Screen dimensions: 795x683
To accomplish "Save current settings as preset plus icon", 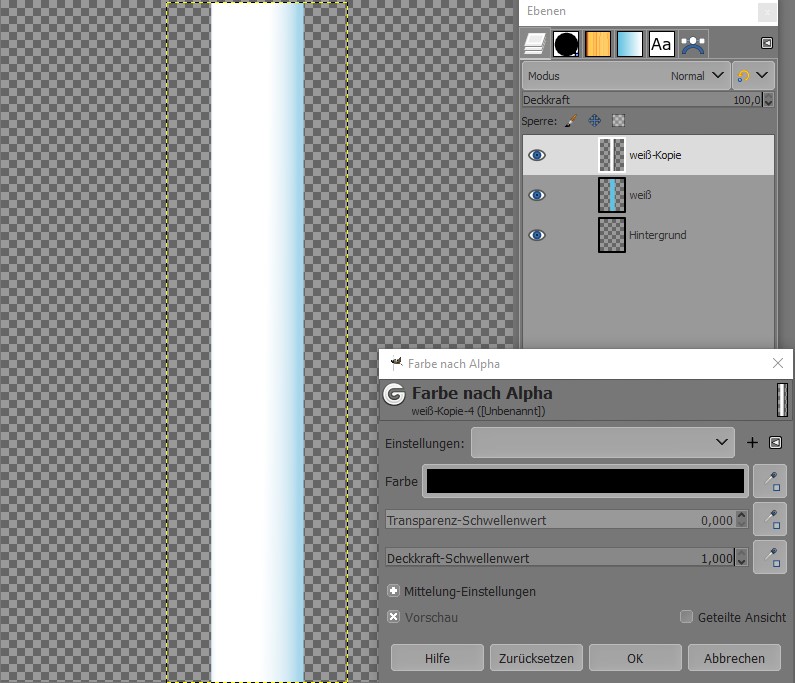I will (x=752, y=443).
